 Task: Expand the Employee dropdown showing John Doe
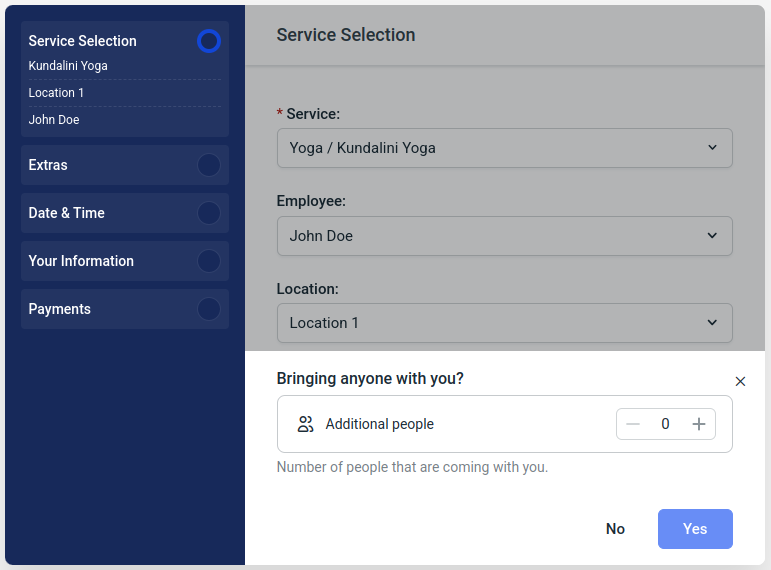(x=504, y=236)
